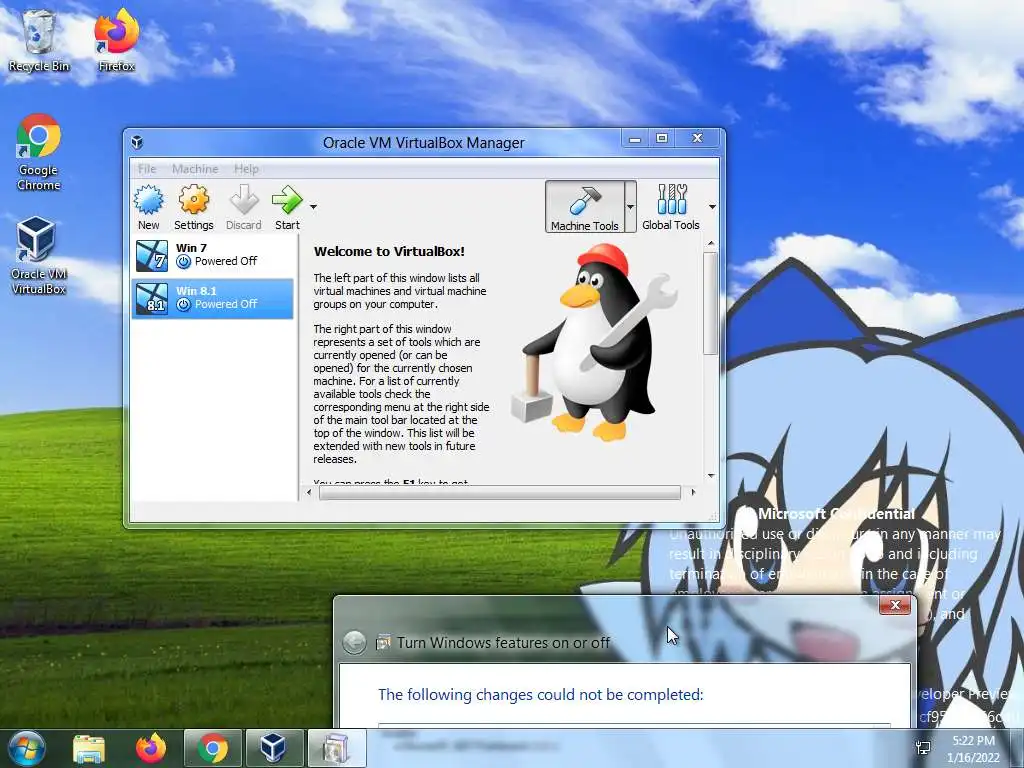Open the Help menu in VirtualBox
Viewport: 1024px width, 768px height.
(x=246, y=168)
